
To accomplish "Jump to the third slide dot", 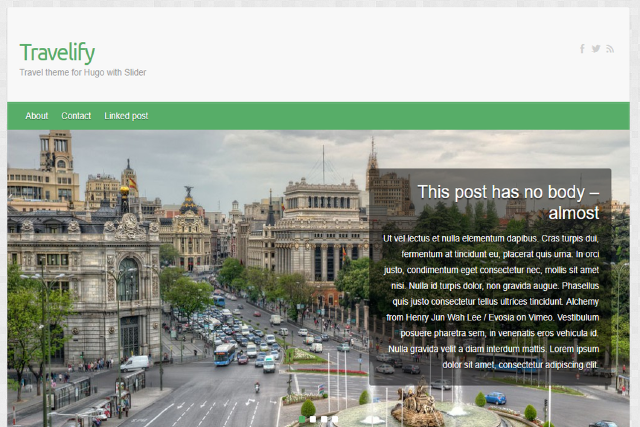I will point(324,419).
